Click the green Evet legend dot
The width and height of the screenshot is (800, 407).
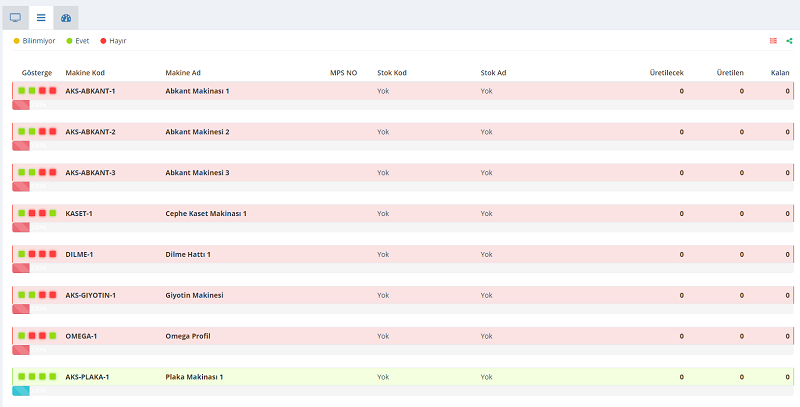69,41
